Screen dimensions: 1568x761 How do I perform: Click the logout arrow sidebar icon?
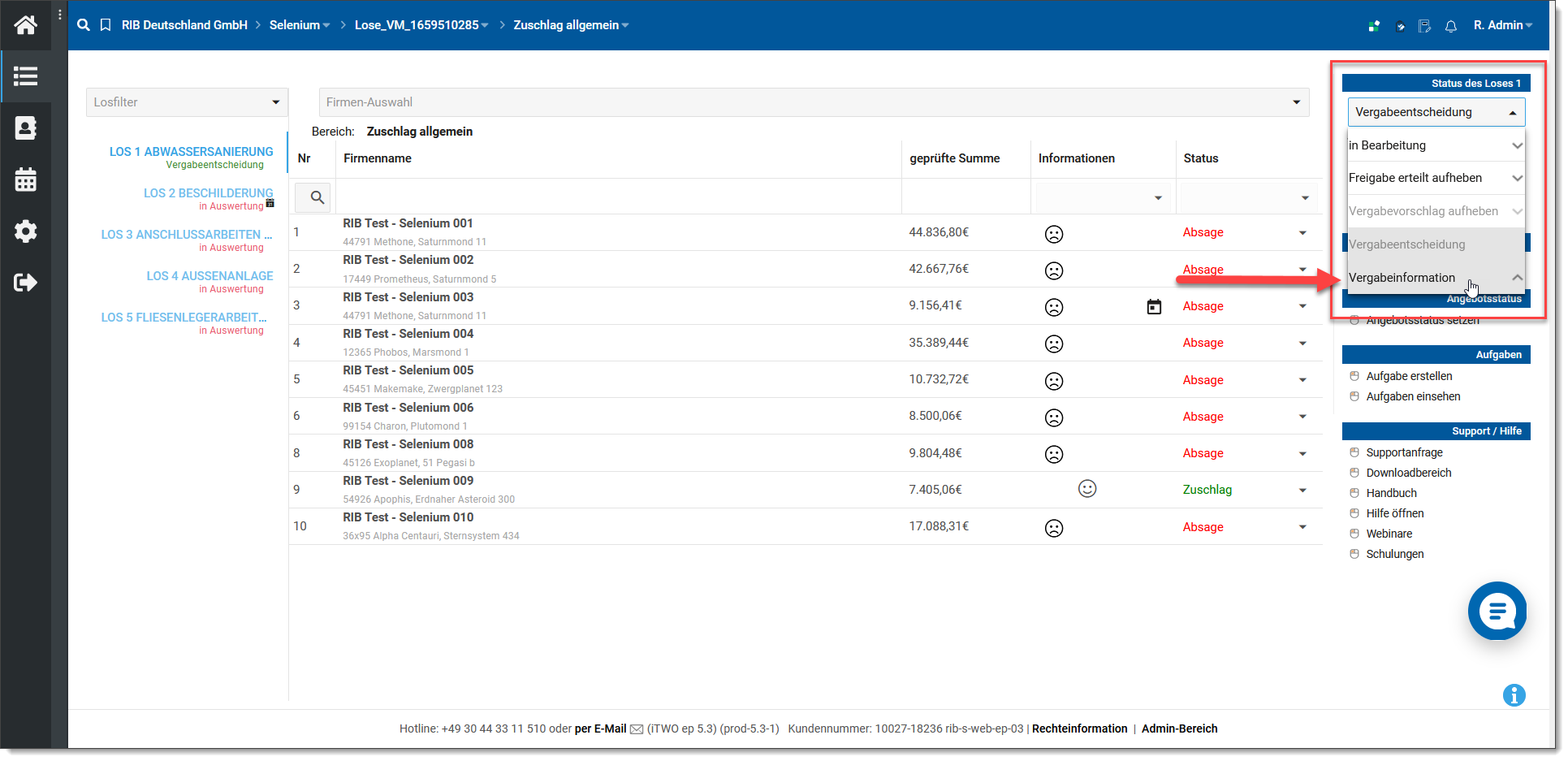click(x=25, y=283)
